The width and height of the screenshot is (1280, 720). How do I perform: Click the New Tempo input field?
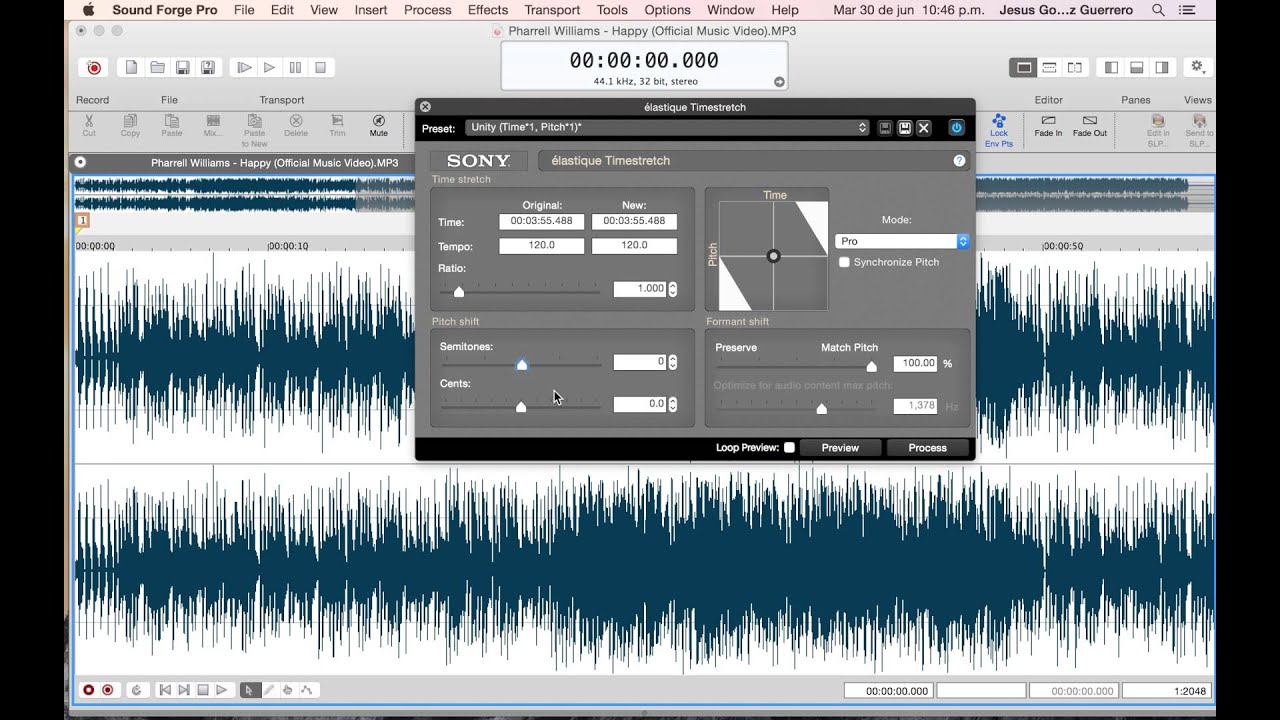click(x=634, y=245)
